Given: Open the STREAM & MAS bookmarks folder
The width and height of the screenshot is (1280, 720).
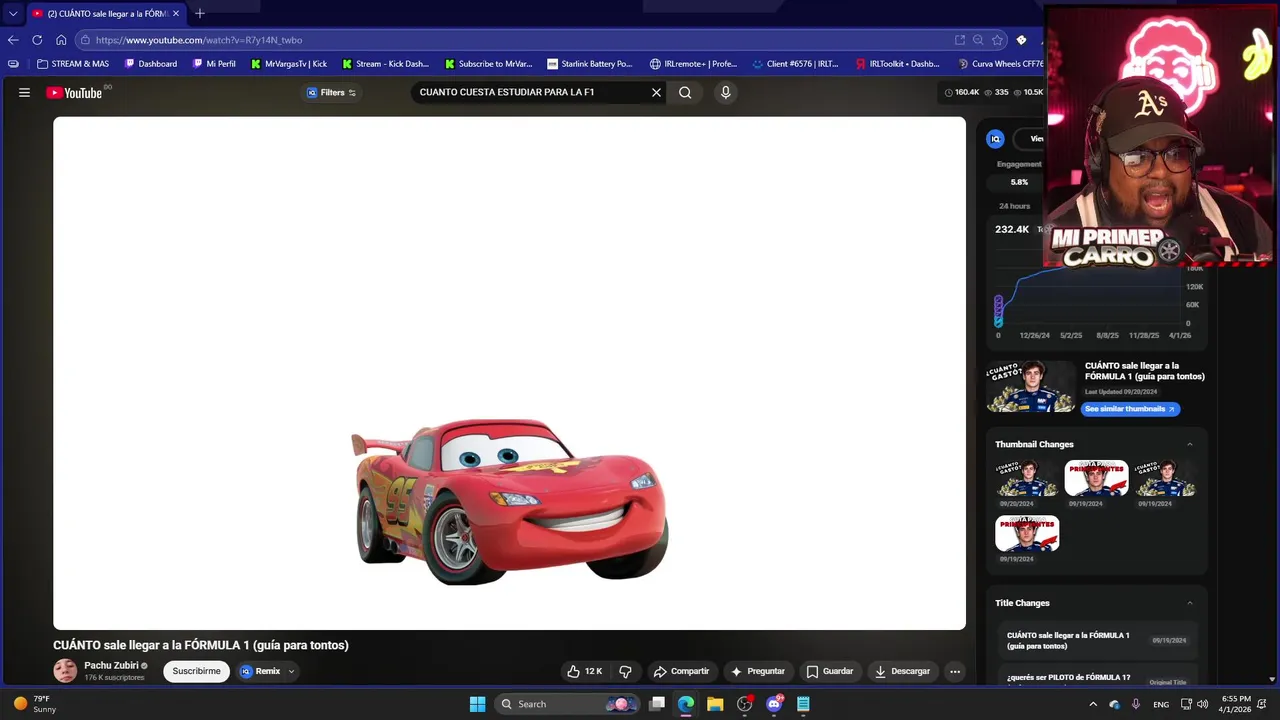Looking at the screenshot, I should (x=73, y=64).
